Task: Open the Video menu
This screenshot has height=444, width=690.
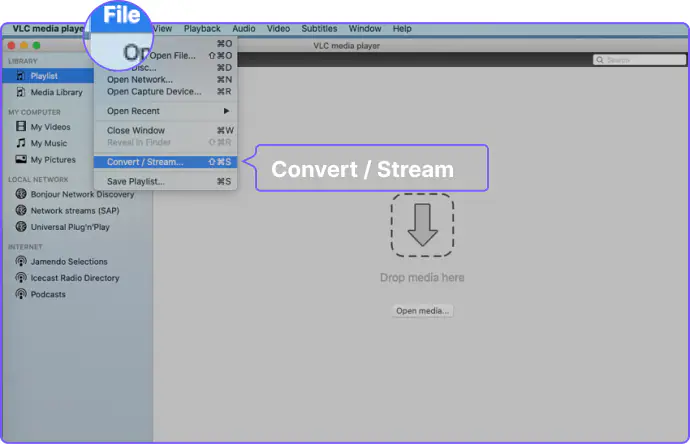Action: click(278, 29)
